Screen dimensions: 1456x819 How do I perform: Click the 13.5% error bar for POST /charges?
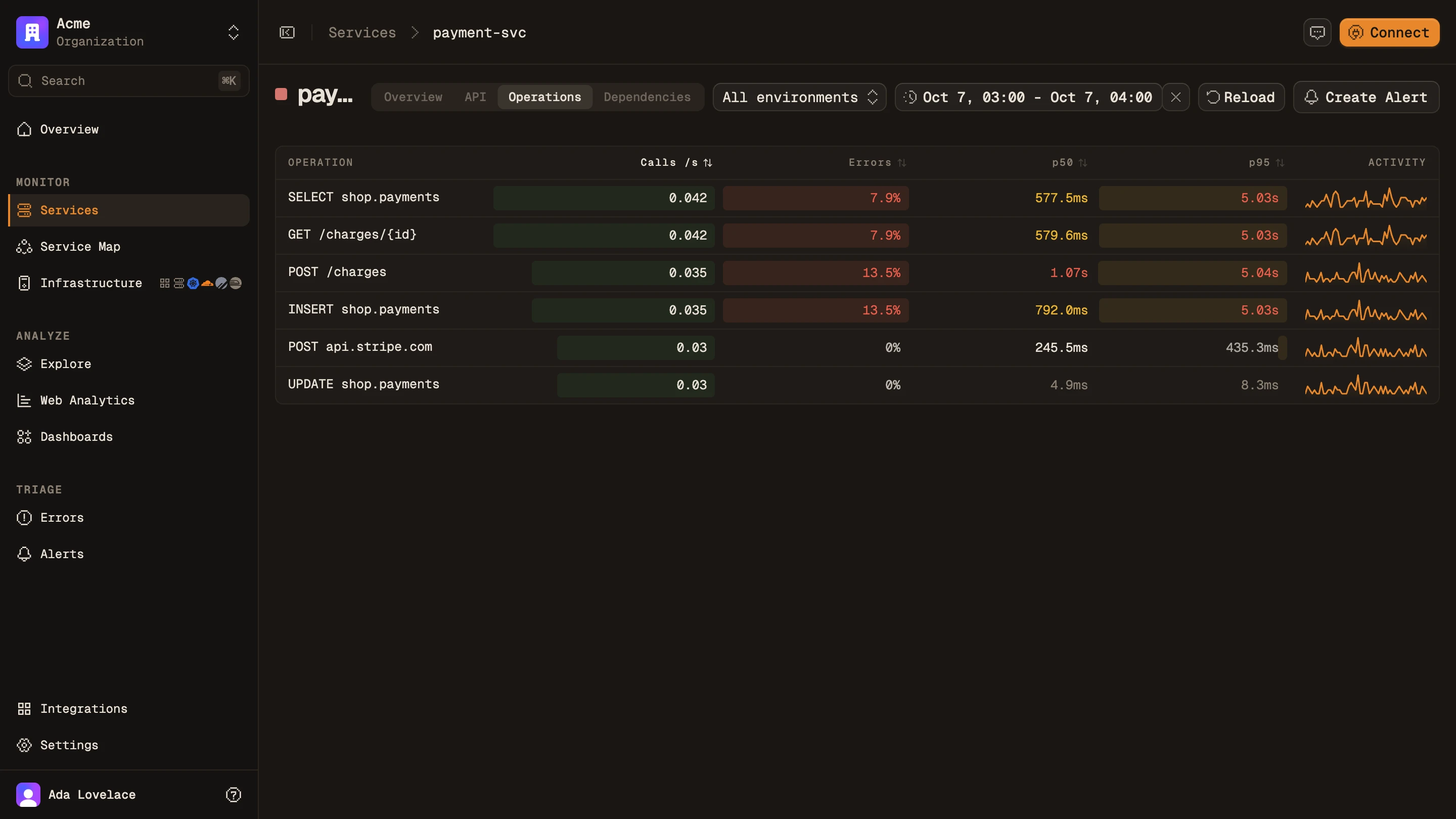coord(815,273)
